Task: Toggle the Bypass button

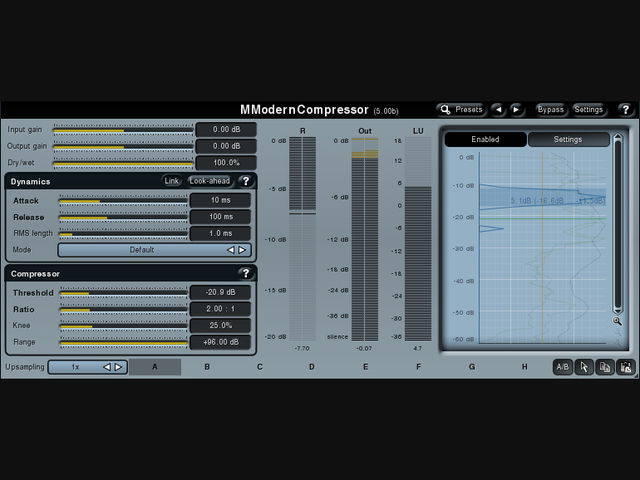Action: point(550,109)
